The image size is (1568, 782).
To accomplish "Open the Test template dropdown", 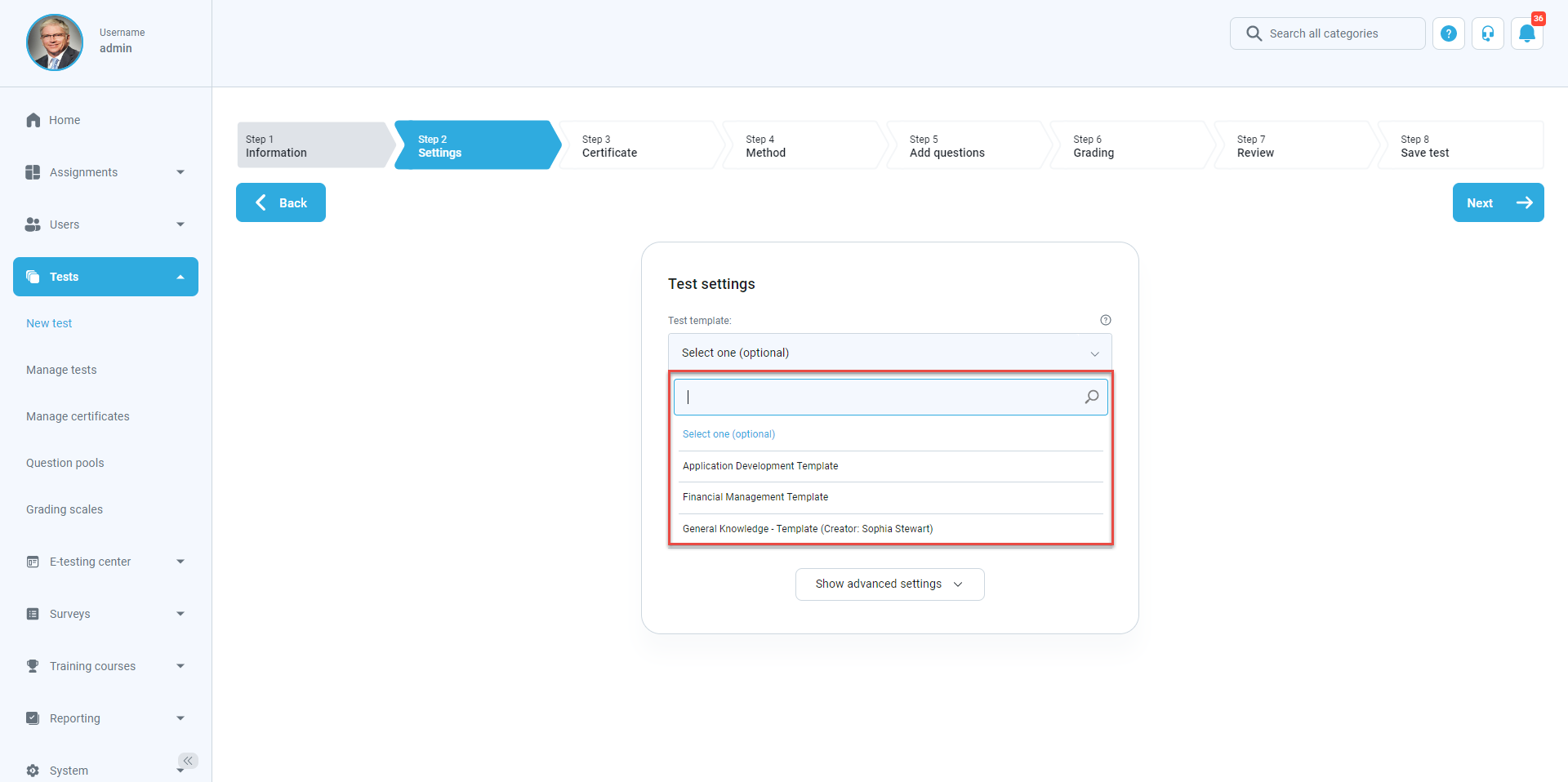I will [889, 353].
